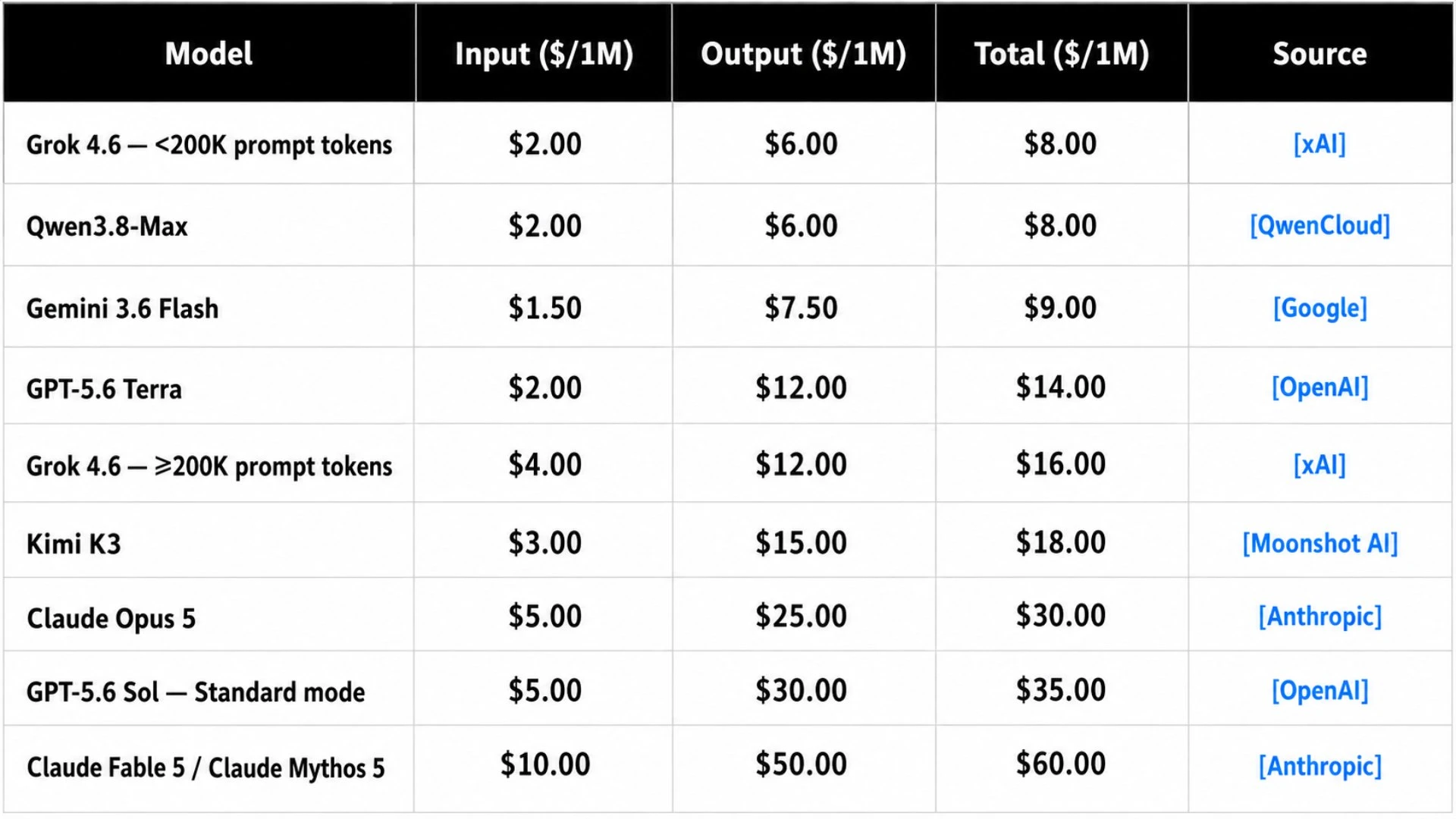Select the Source column header
Image resolution: width=1456 pixels, height=819 pixels.
(1320, 54)
